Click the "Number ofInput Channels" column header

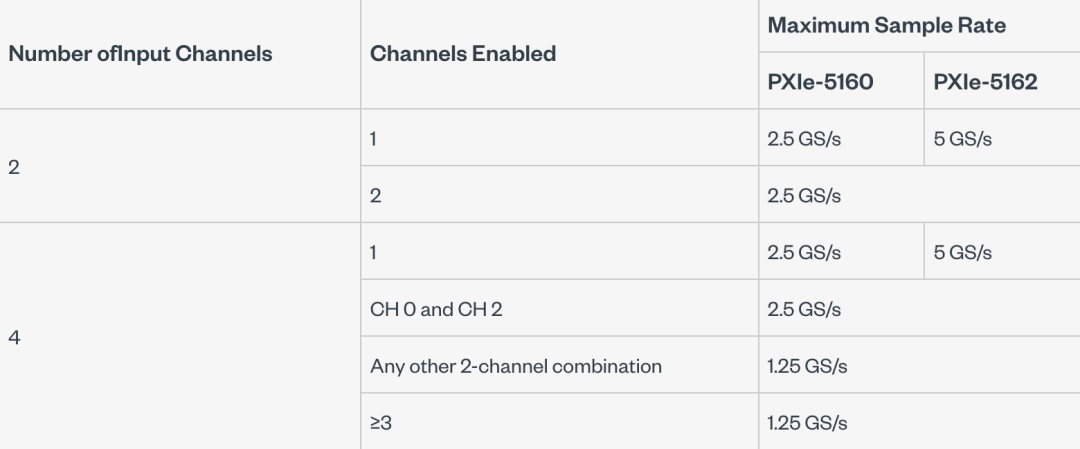point(141,54)
